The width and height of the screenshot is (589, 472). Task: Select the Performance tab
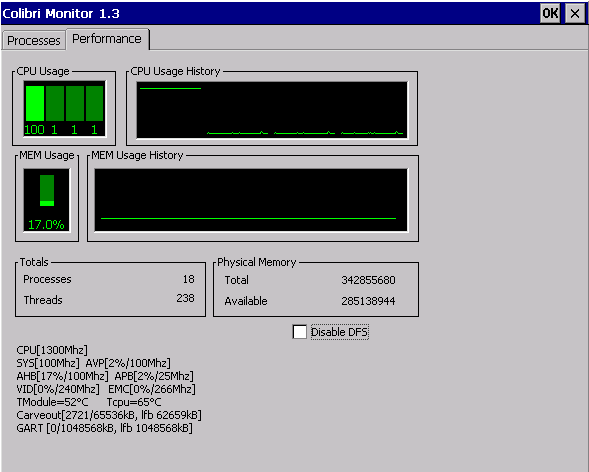click(107, 39)
